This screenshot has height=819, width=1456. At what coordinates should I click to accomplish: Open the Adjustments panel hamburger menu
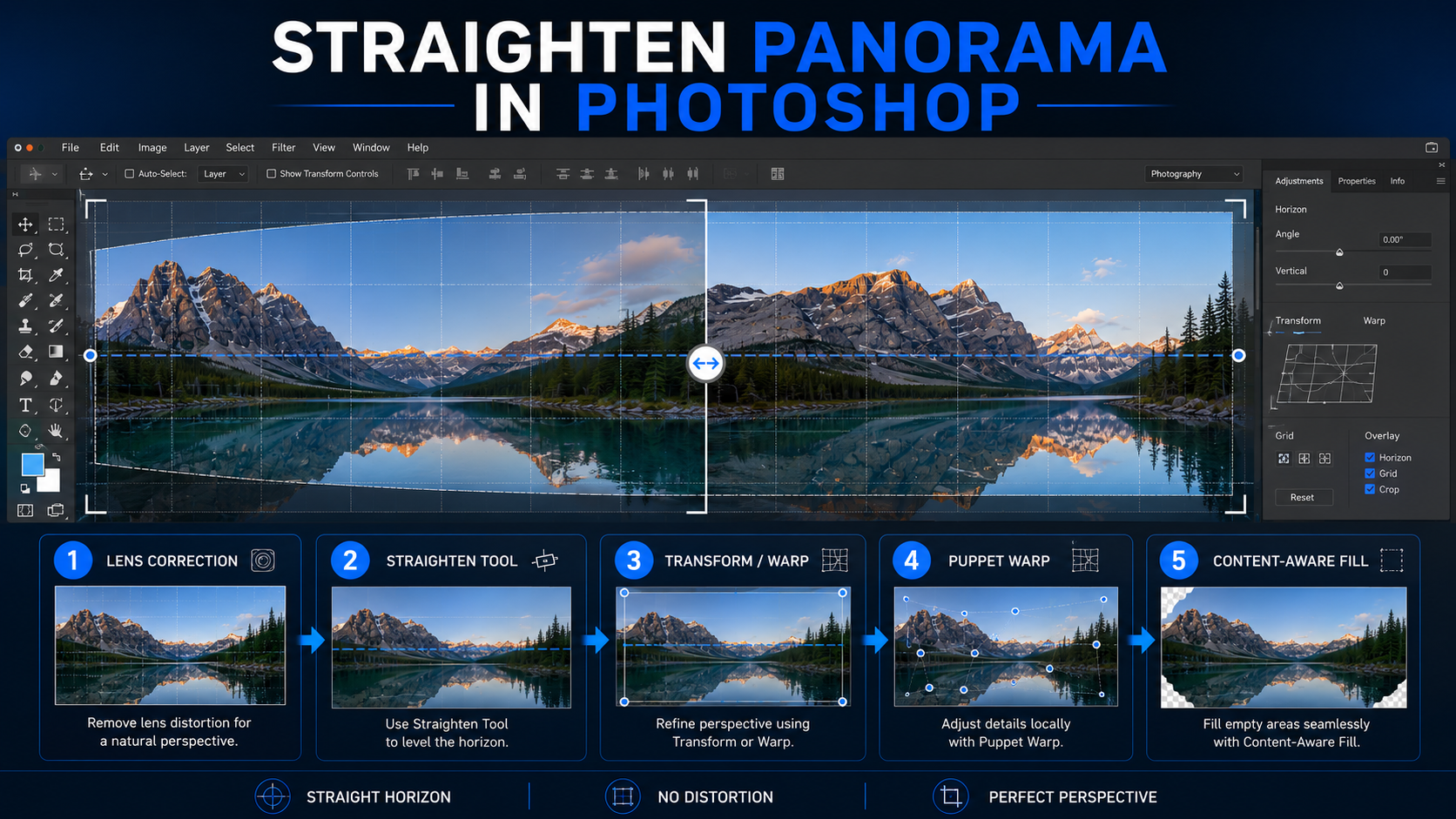[x=1440, y=181]
